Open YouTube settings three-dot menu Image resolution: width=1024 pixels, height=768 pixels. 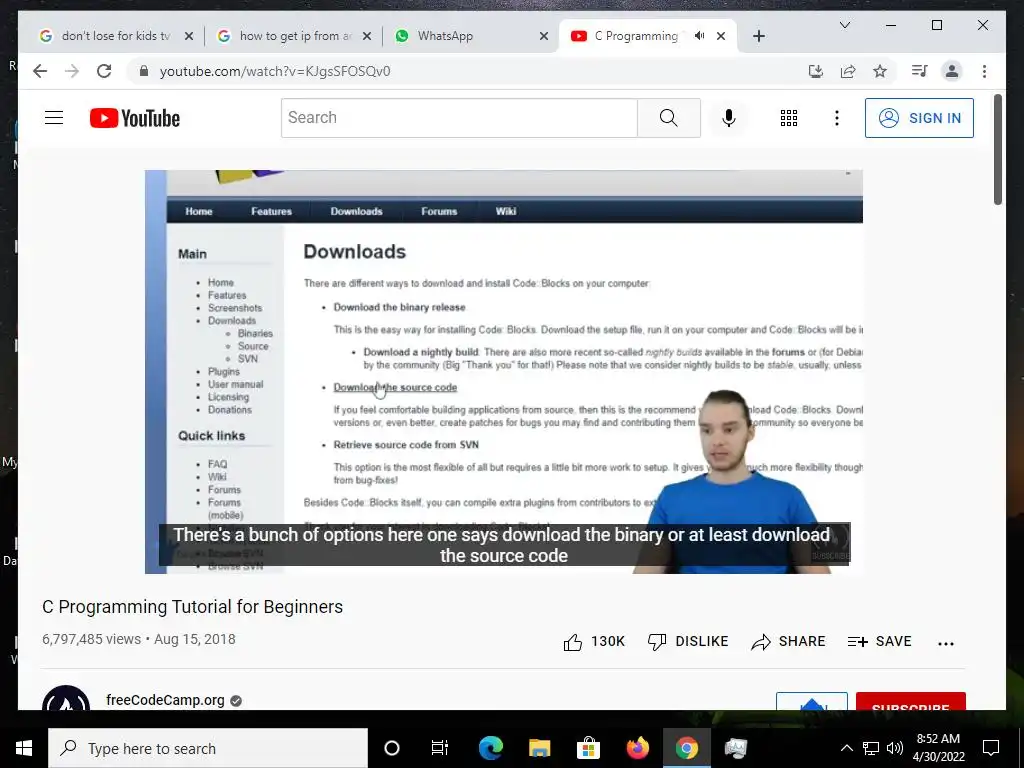click(837, 118)
